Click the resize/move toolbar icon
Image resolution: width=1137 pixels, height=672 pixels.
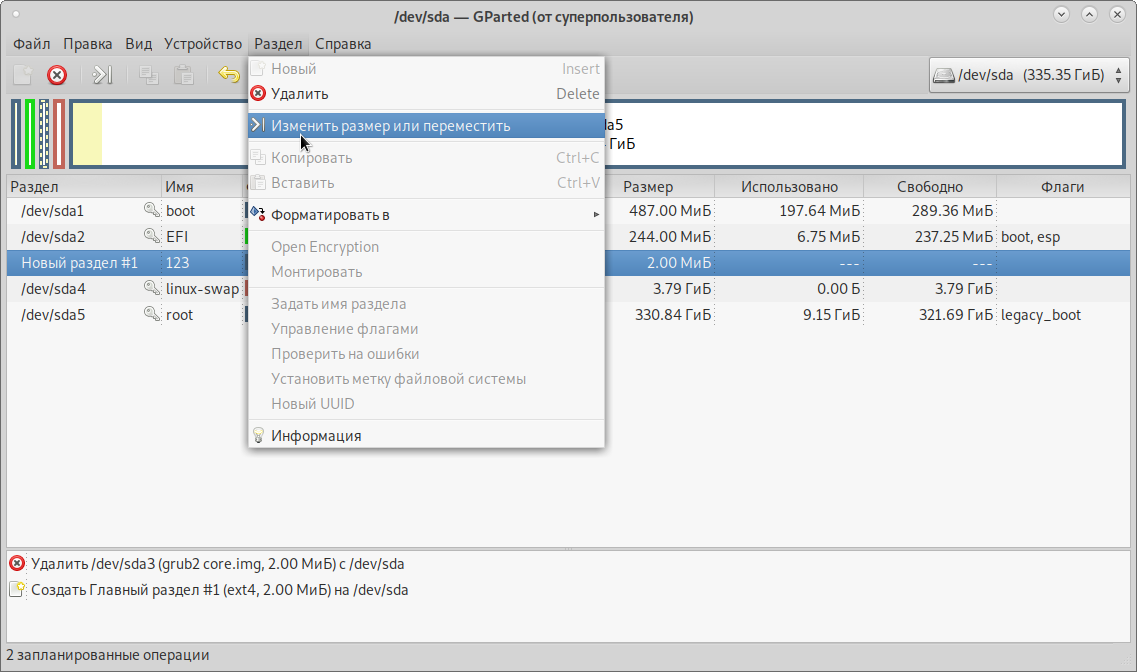[102, 75]
